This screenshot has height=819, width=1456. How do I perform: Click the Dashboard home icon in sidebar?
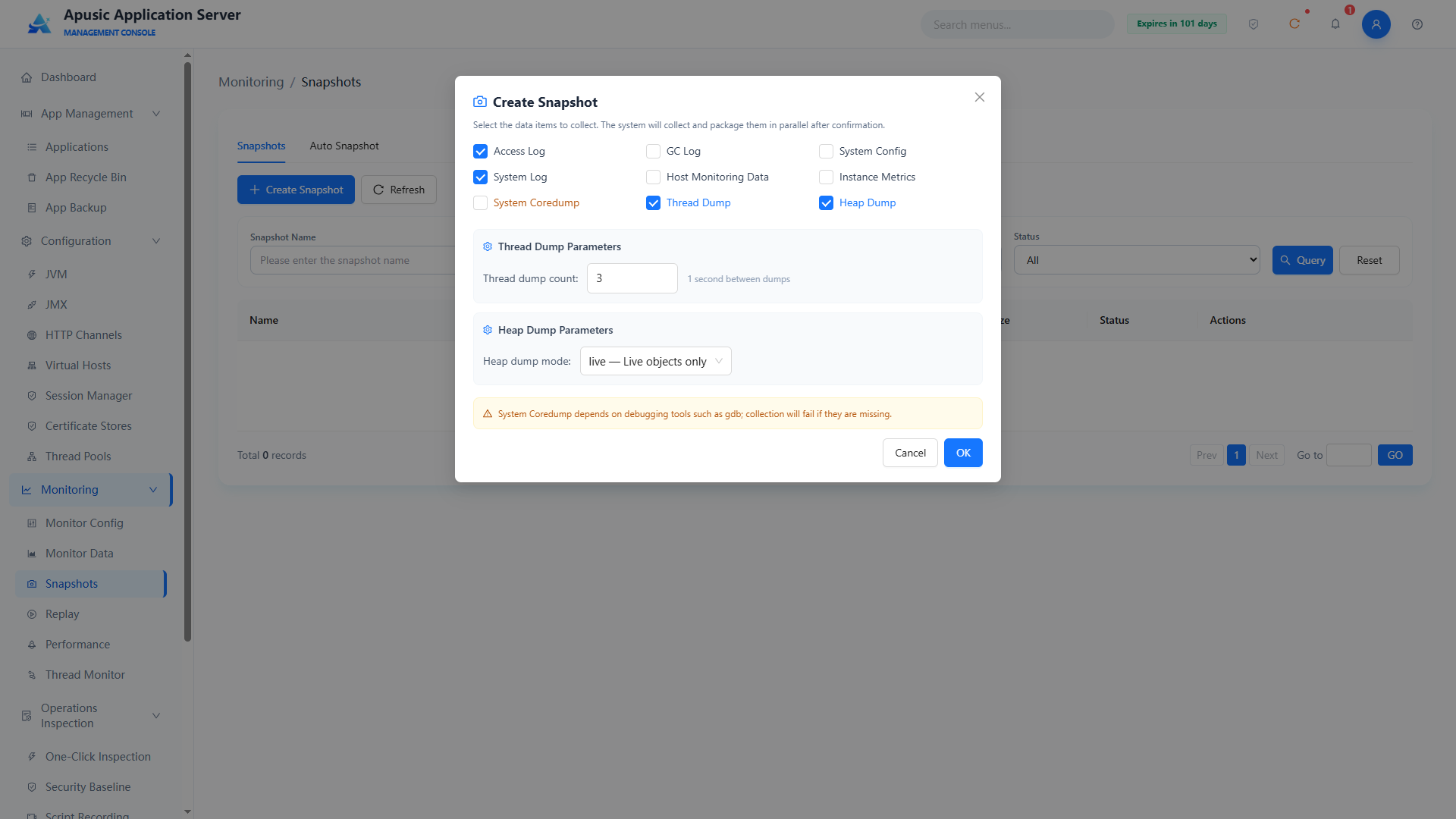point(27,77)
